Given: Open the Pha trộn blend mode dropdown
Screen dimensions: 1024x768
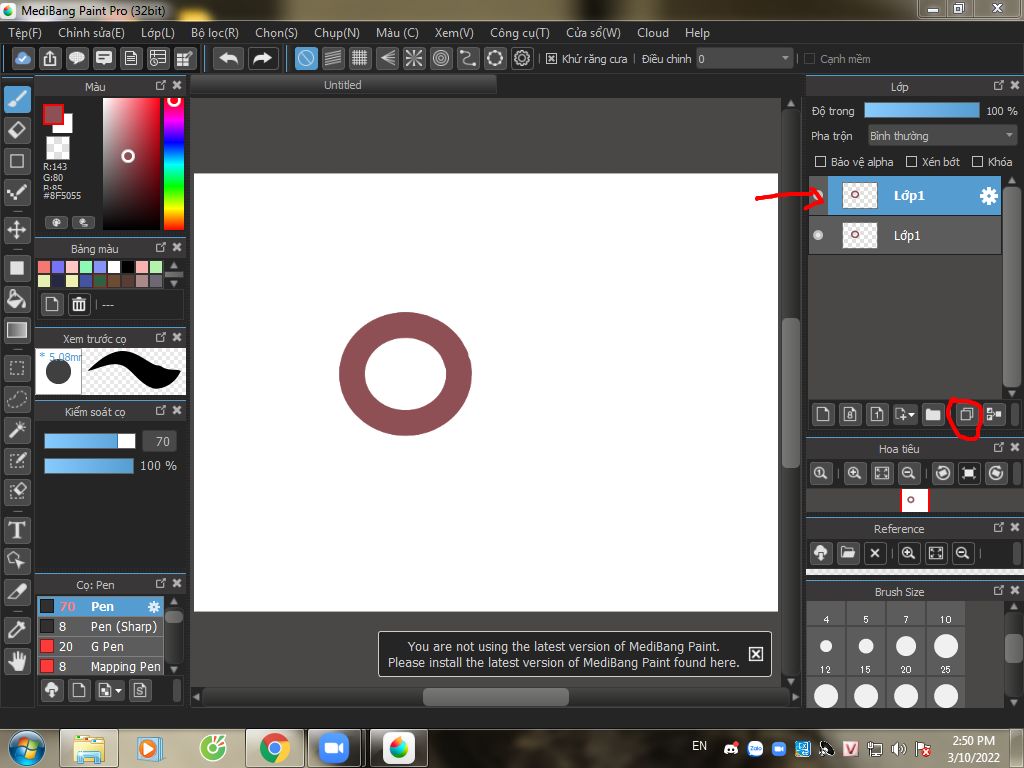Looking at the screenshot, I should coord(942,136).
